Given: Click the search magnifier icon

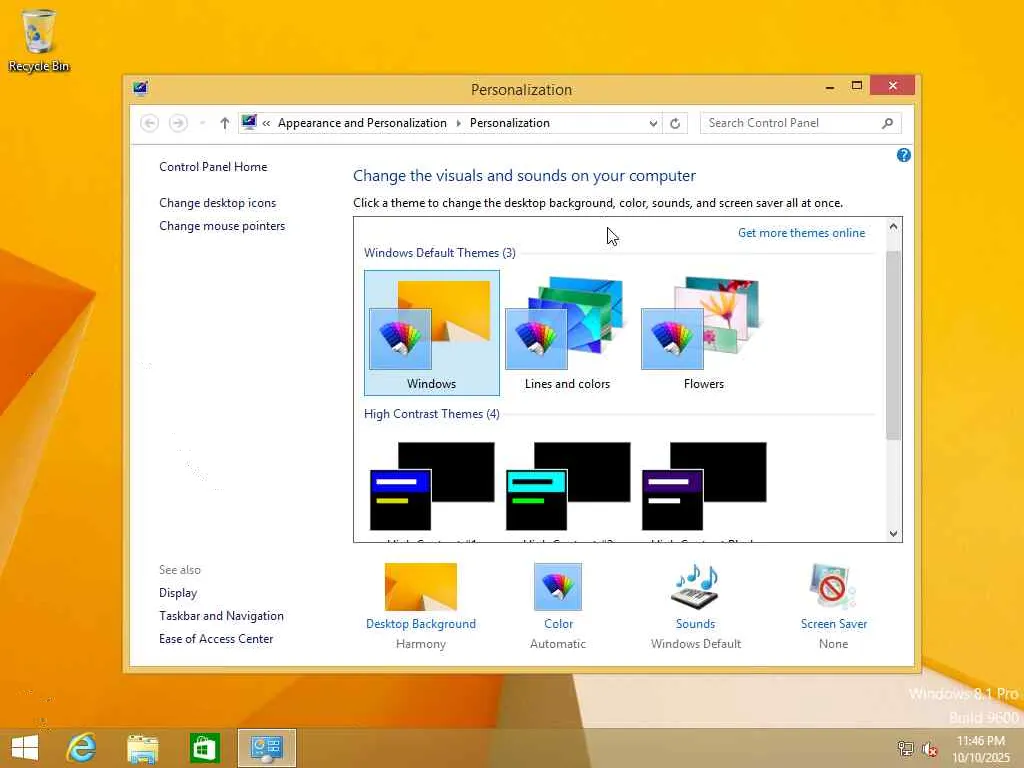Looking at the screenshot, I should 887,123.
